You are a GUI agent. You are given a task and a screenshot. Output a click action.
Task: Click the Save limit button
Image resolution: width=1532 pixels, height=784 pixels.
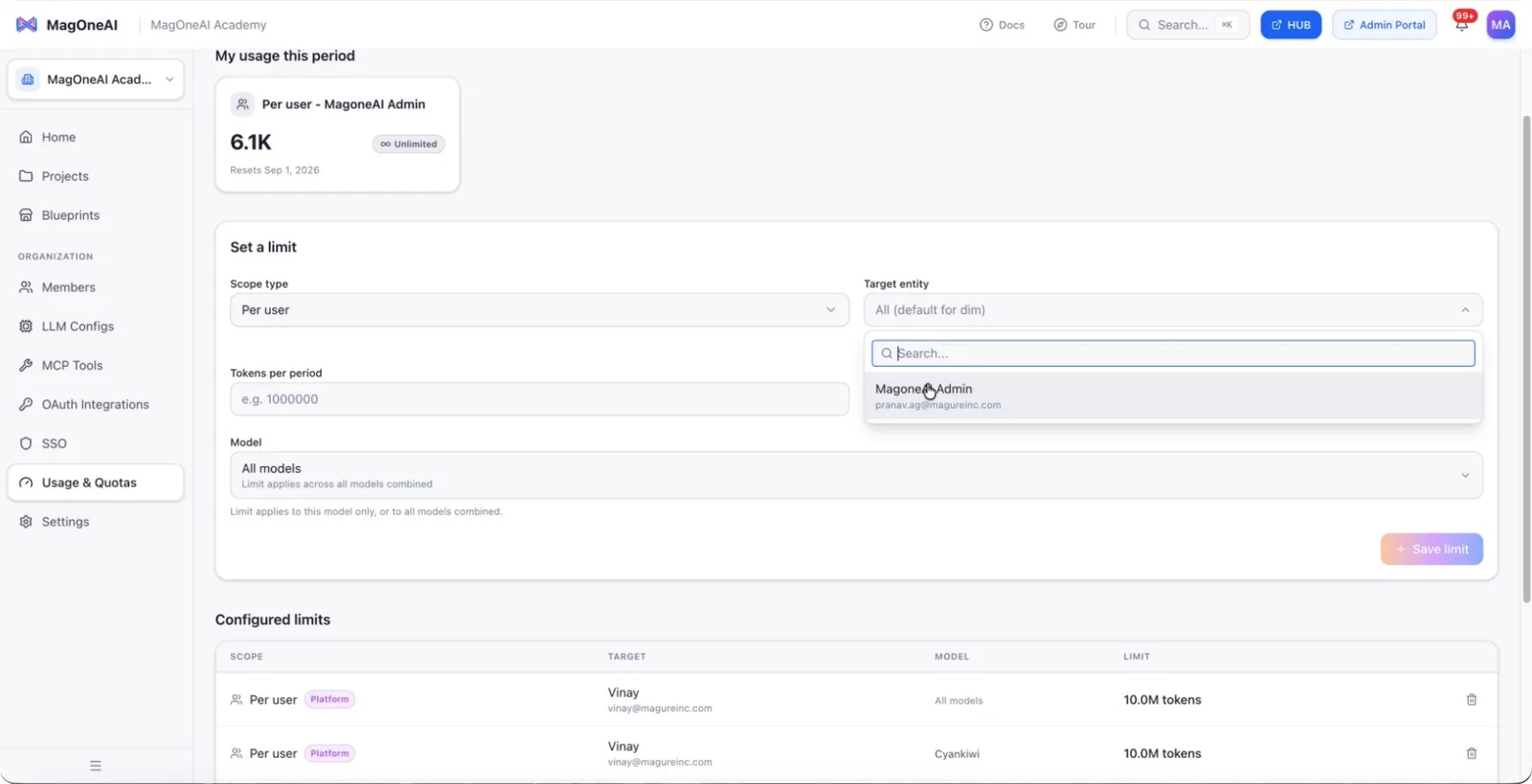click(x=1431, y=549)
